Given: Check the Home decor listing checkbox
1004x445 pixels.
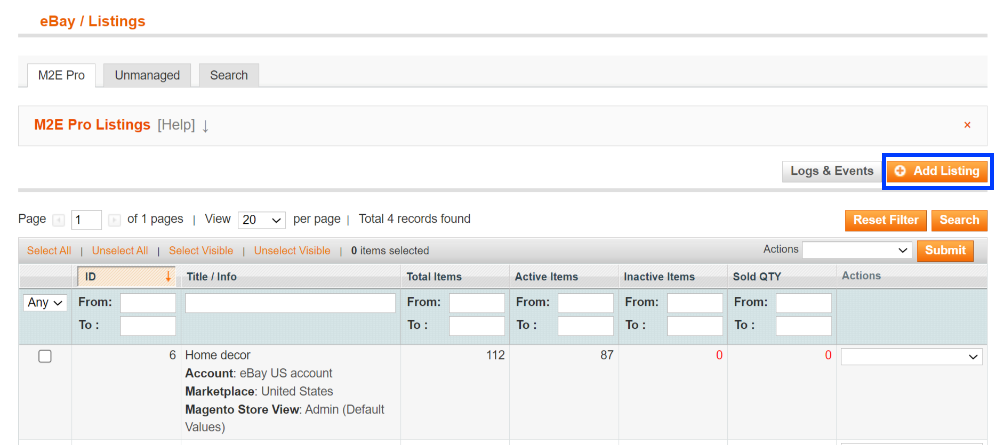Looking at the screenshot, I should click(45, 356).
